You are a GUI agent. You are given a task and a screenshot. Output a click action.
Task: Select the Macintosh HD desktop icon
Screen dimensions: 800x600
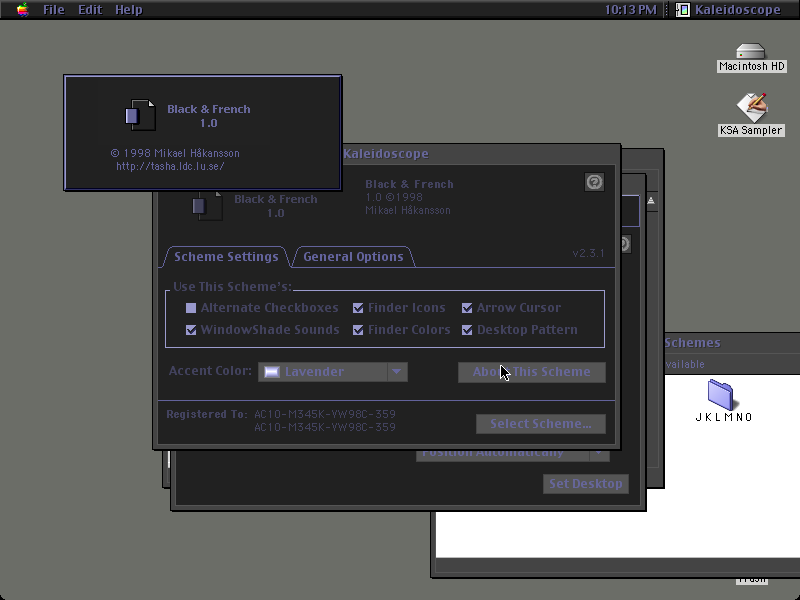(751, 58)
